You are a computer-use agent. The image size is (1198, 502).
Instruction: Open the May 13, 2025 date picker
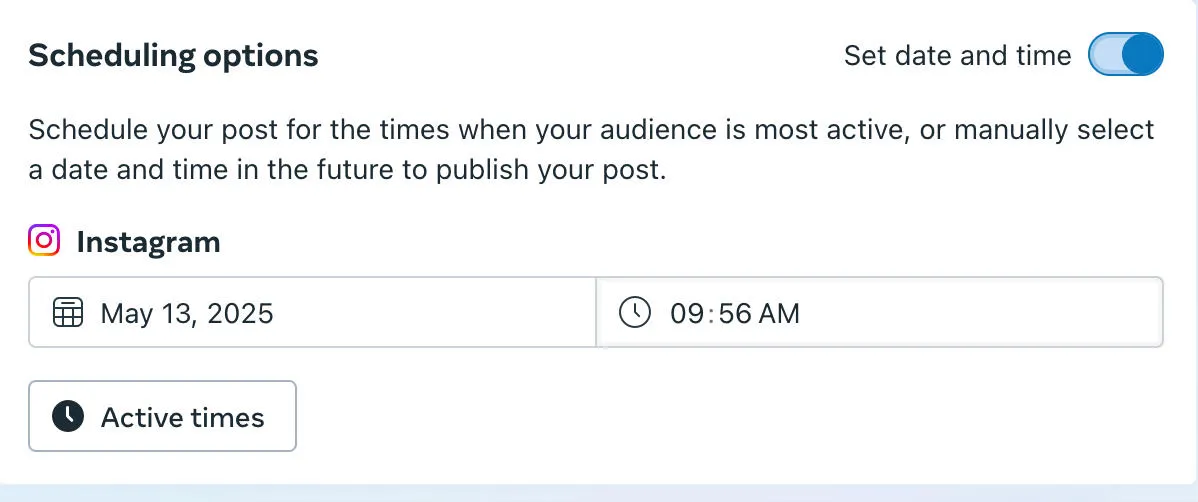312,312
